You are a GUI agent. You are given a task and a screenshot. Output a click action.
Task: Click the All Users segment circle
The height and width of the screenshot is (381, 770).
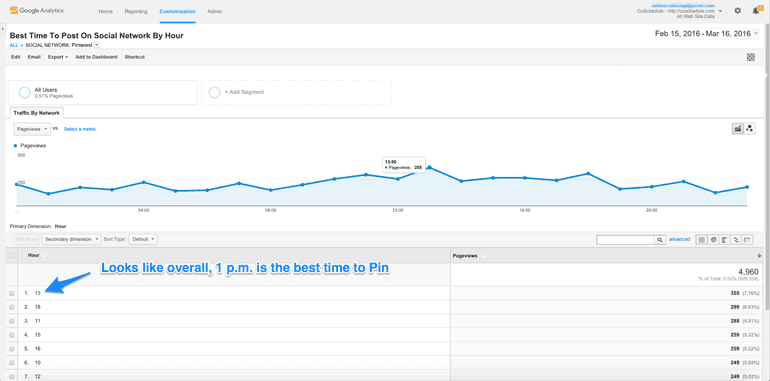24,92
